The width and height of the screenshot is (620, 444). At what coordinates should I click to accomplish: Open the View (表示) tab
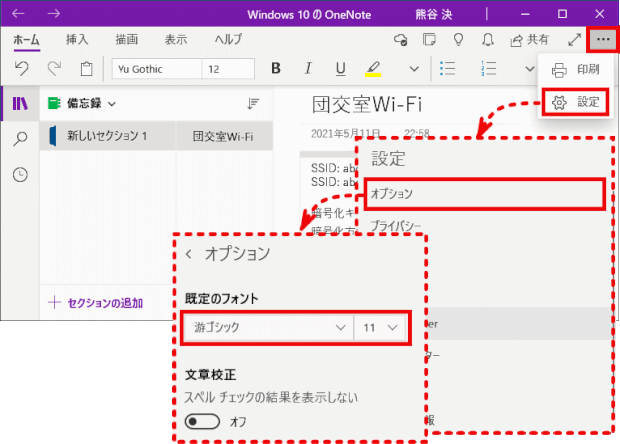pyautogui.click(x=176, y=40)
